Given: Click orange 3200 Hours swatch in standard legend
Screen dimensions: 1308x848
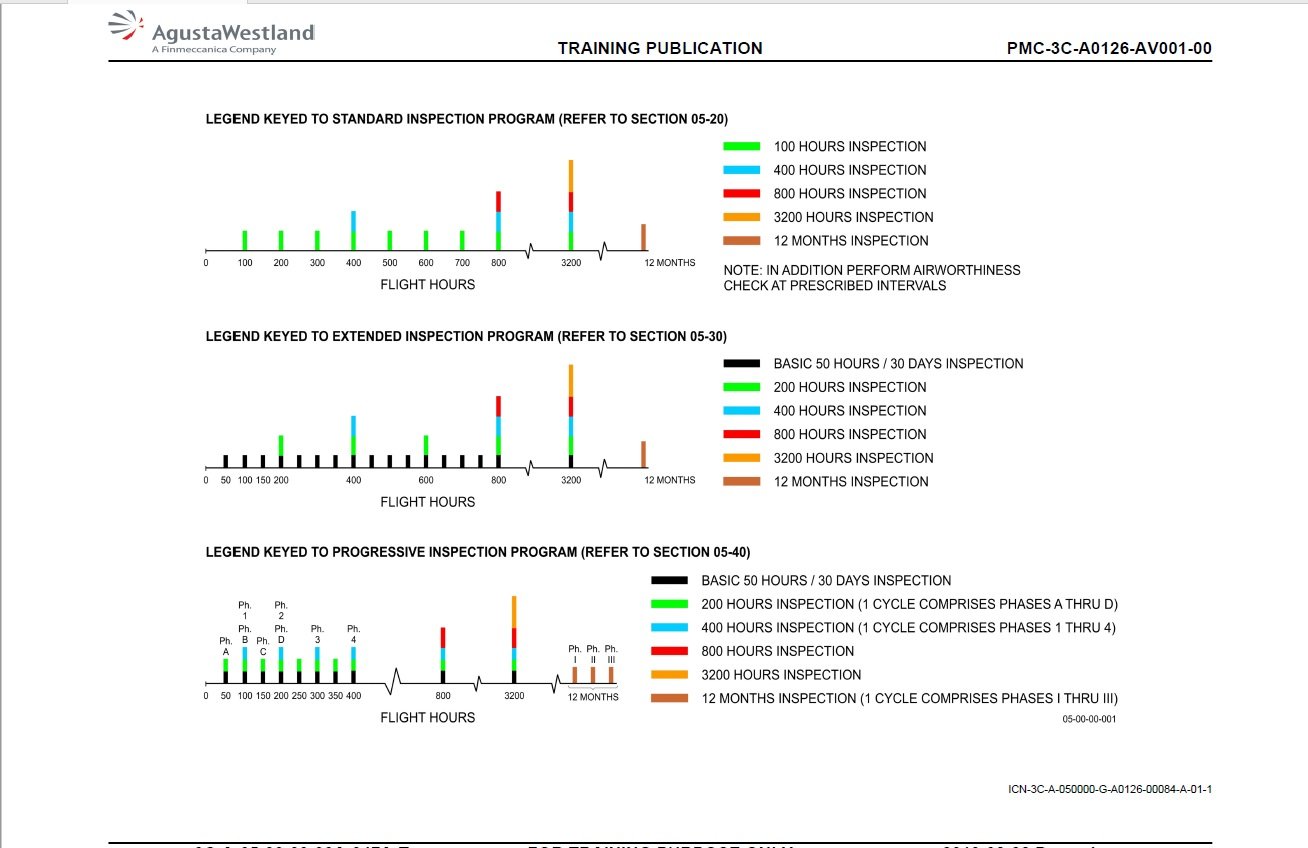Looking at the screenshot, I should 741,217.
